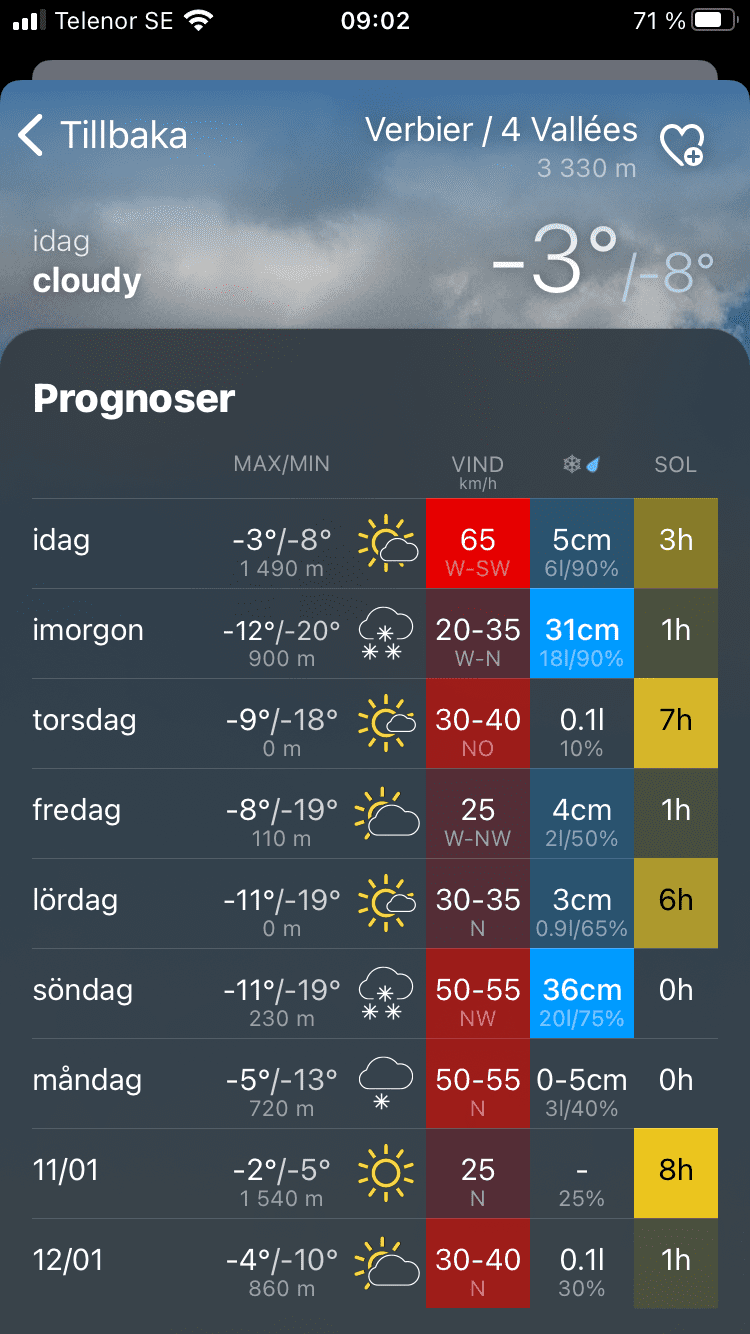This screenshot has width=750, height=1334.
Task: Tap the partly sunny icon for idag
Action: click(x=387, y=543)
